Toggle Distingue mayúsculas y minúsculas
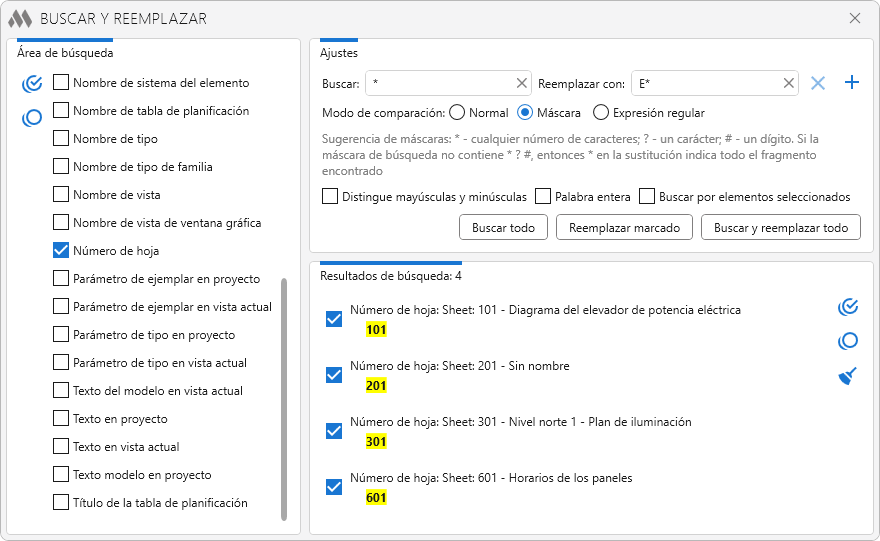Screen dimensions: 880x541 pyautogui.click(x=330, y=197)
